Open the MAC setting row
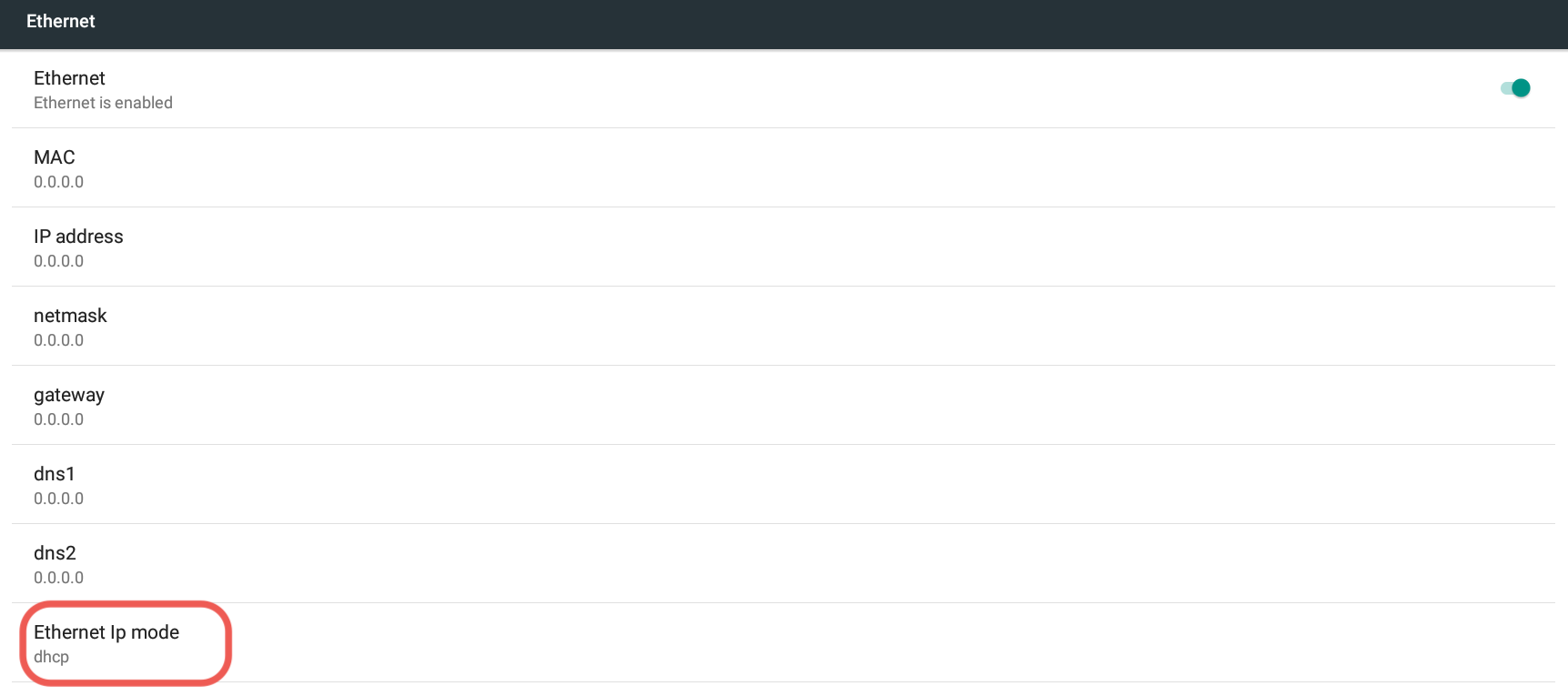Screen dimensions: 1568x696 tap(55, 157)
